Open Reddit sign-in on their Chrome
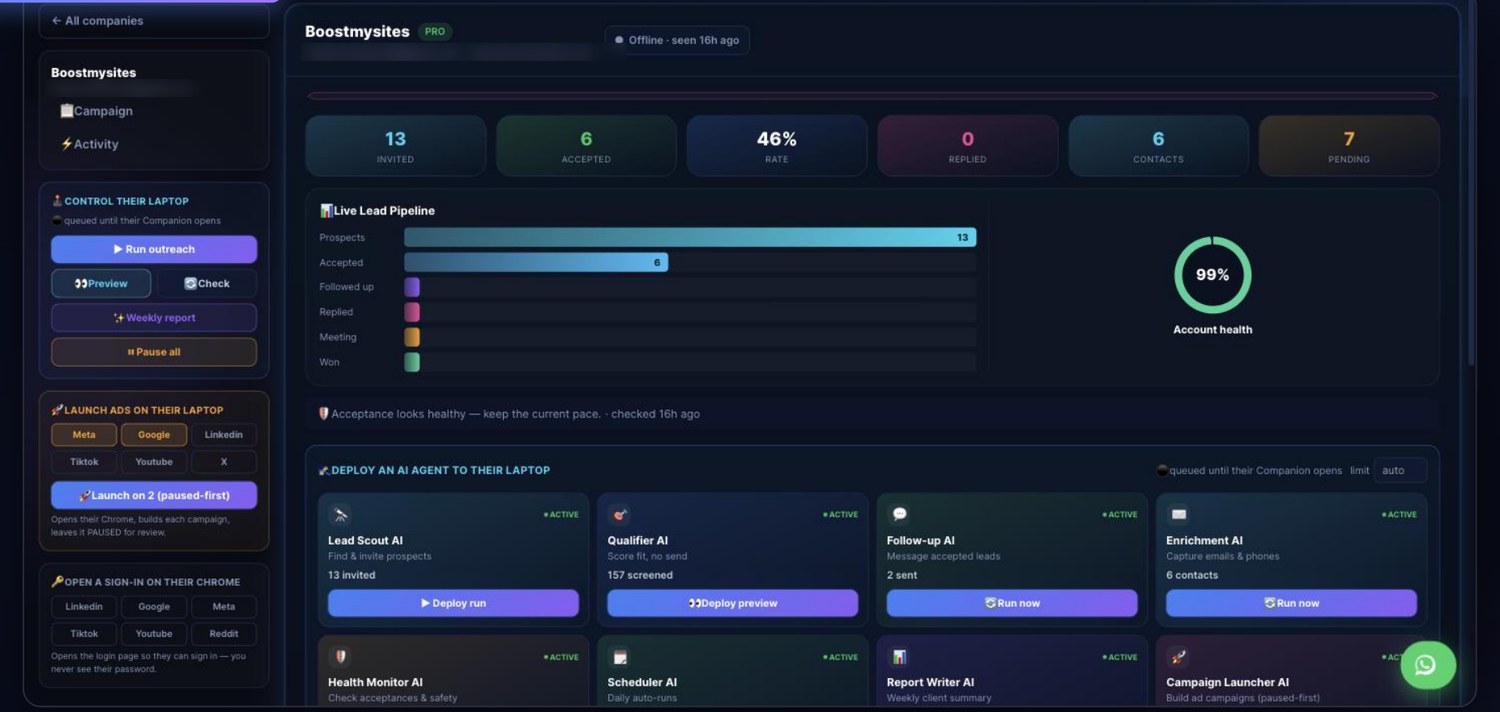Screen dimensions: 1500x712 coord(224,634)
